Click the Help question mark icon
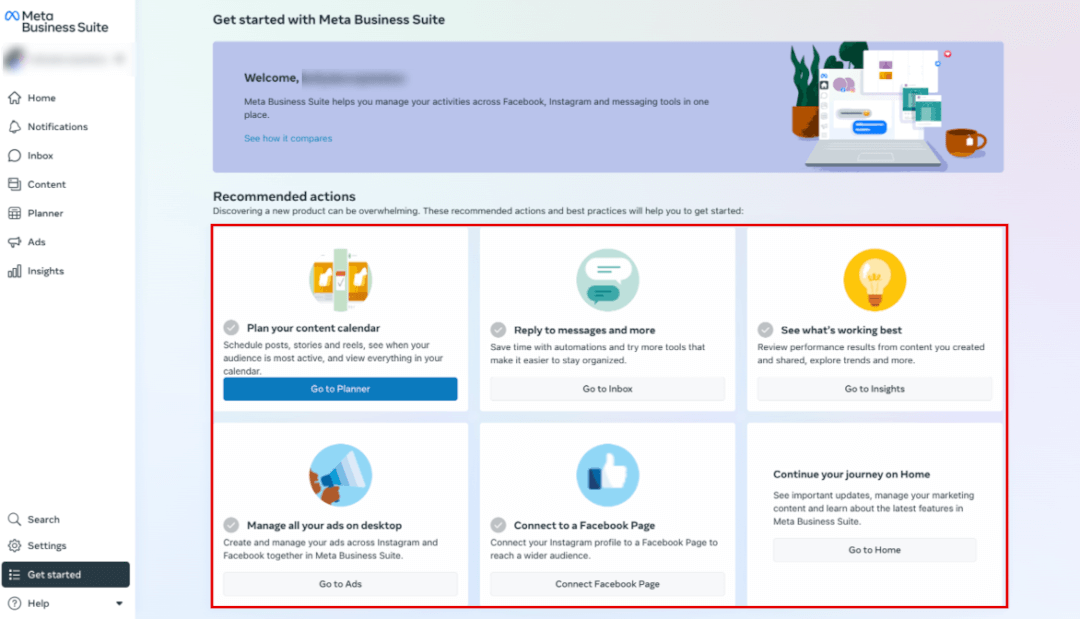 [14, 603]
